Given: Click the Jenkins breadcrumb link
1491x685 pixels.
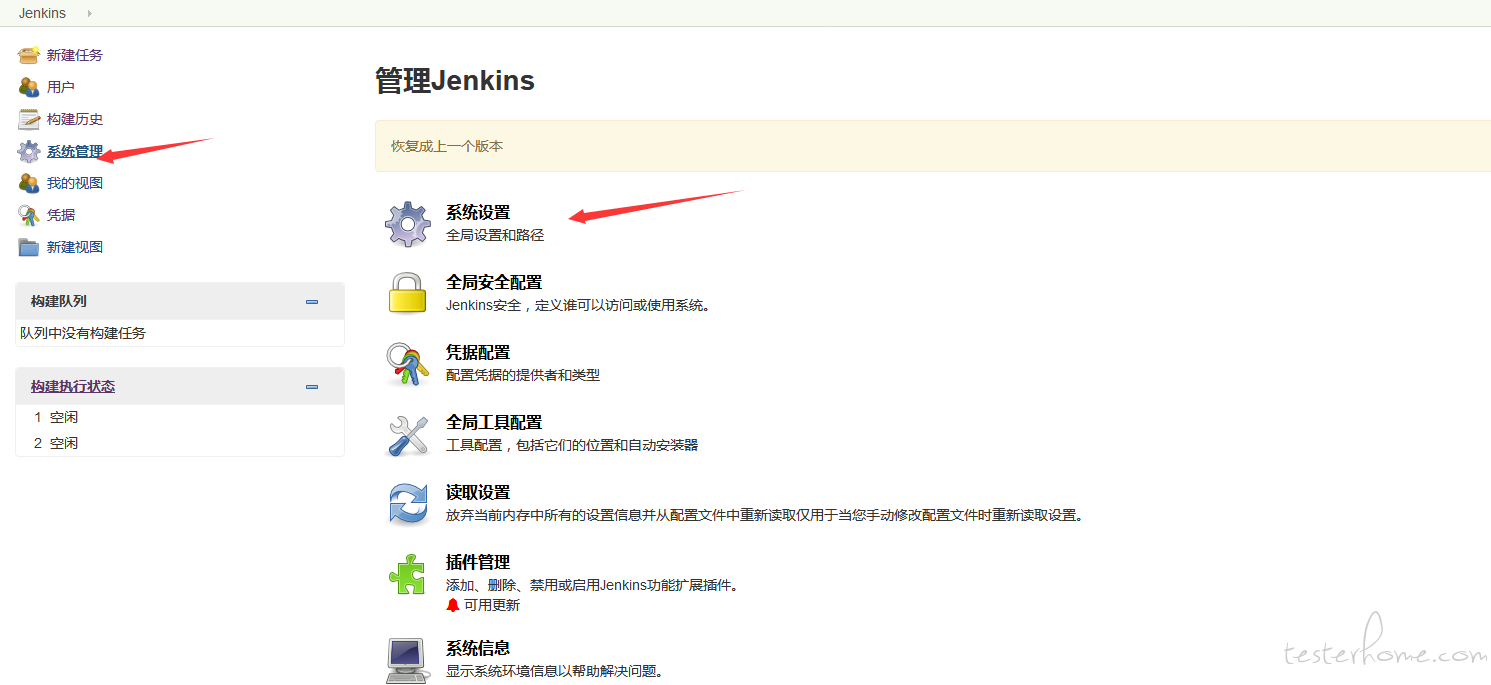Looking at the screenshot, I should click(x=42, y=13).
